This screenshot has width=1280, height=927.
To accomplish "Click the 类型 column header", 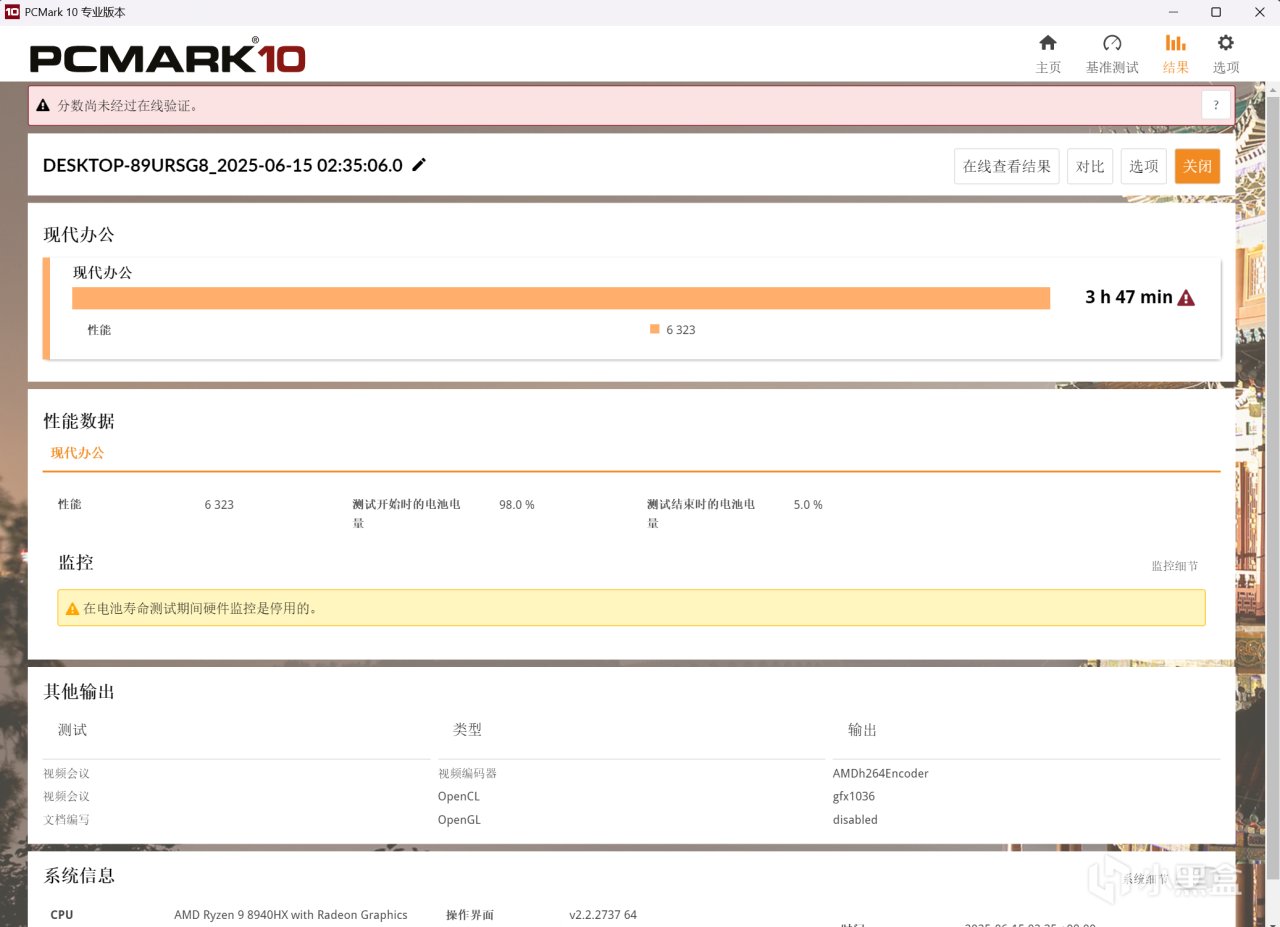I will pyautogui.click(x=468, y=730).
